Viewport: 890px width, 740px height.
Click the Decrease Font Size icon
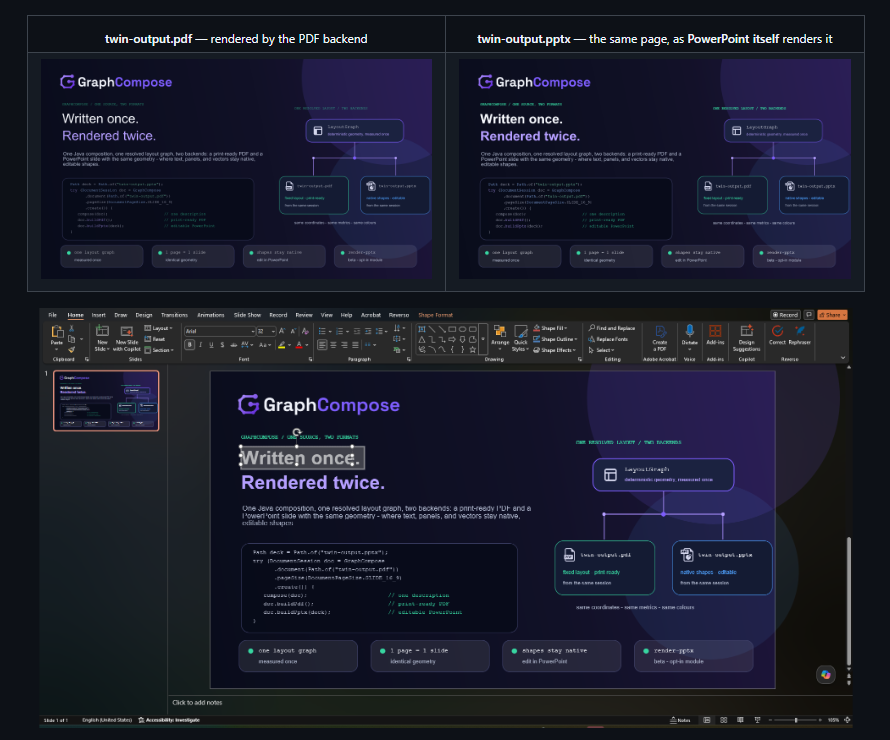pyautogui.click(x=293, y=331)
